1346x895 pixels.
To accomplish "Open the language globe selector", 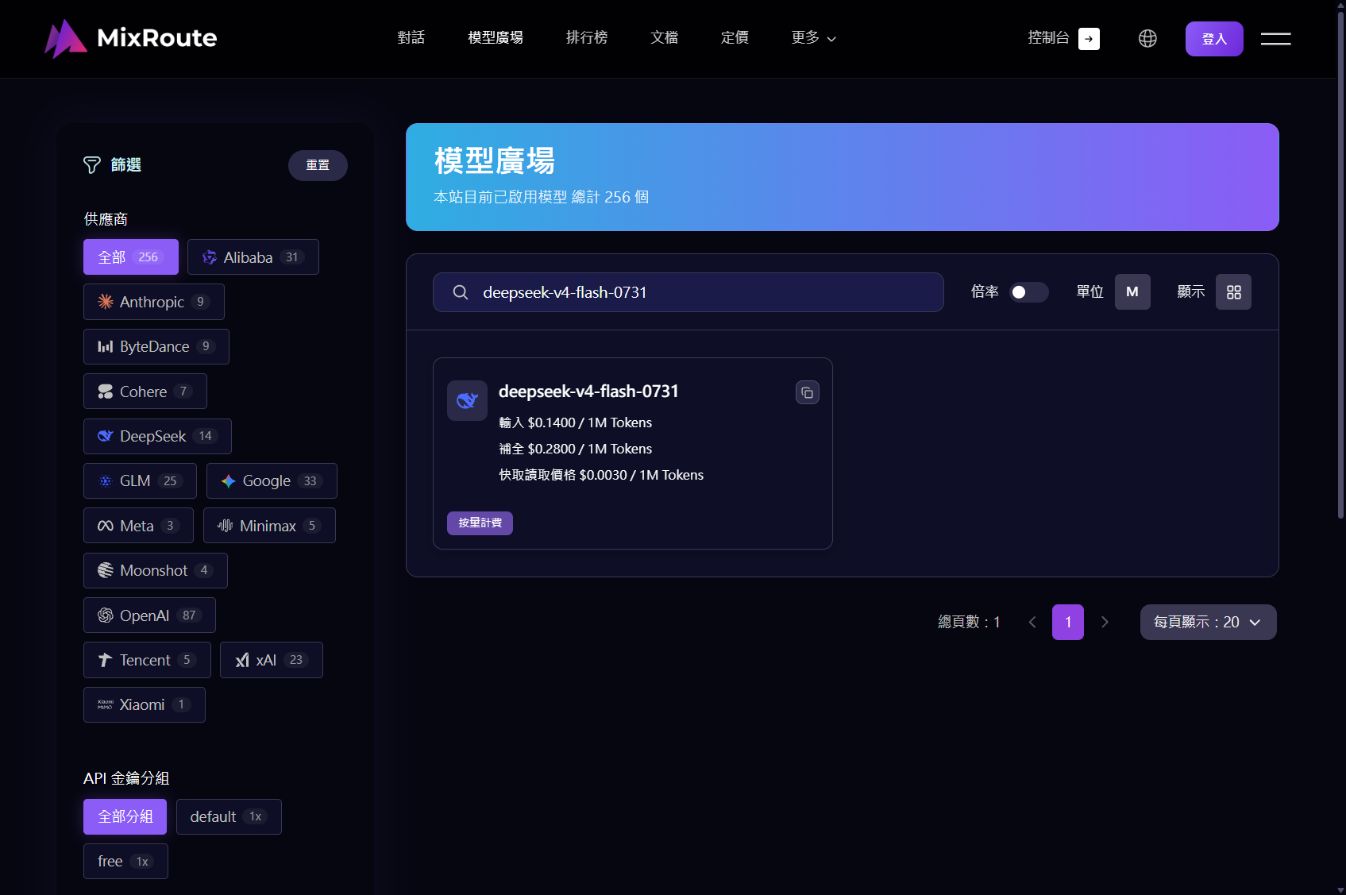I will click(1148, 38).
